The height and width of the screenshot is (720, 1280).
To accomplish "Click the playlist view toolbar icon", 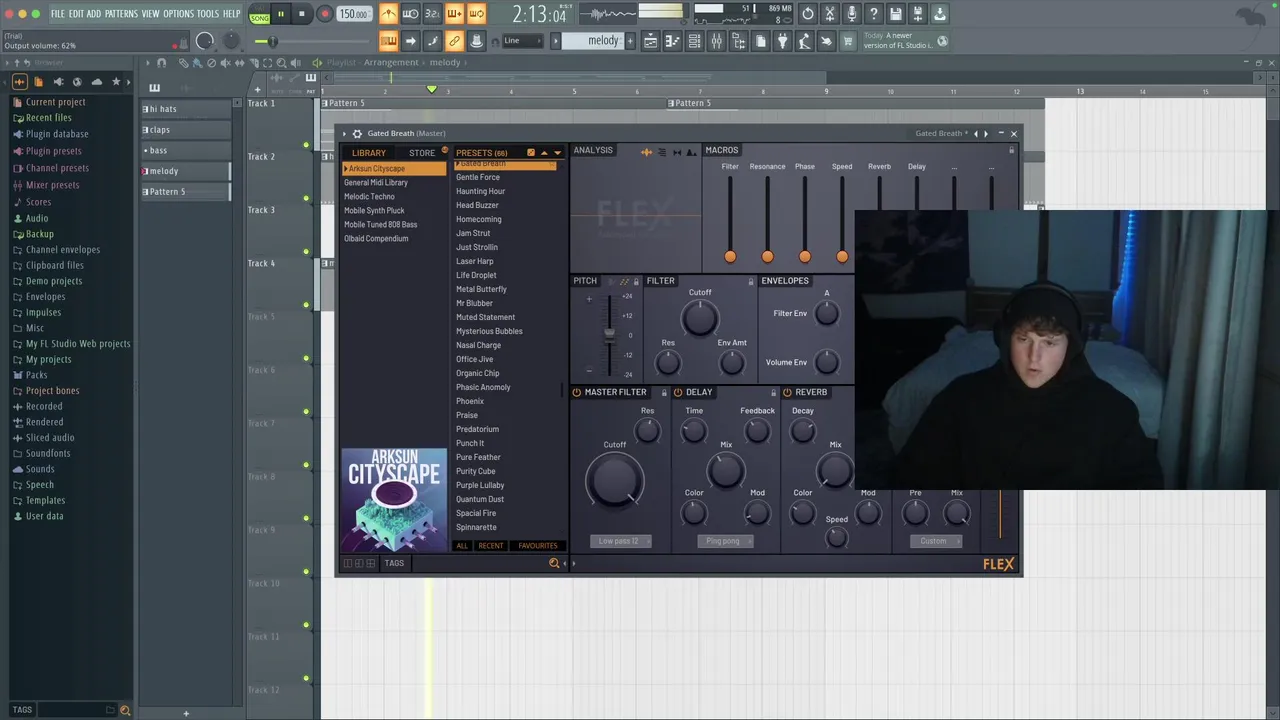I will click(x=651, y=41).
